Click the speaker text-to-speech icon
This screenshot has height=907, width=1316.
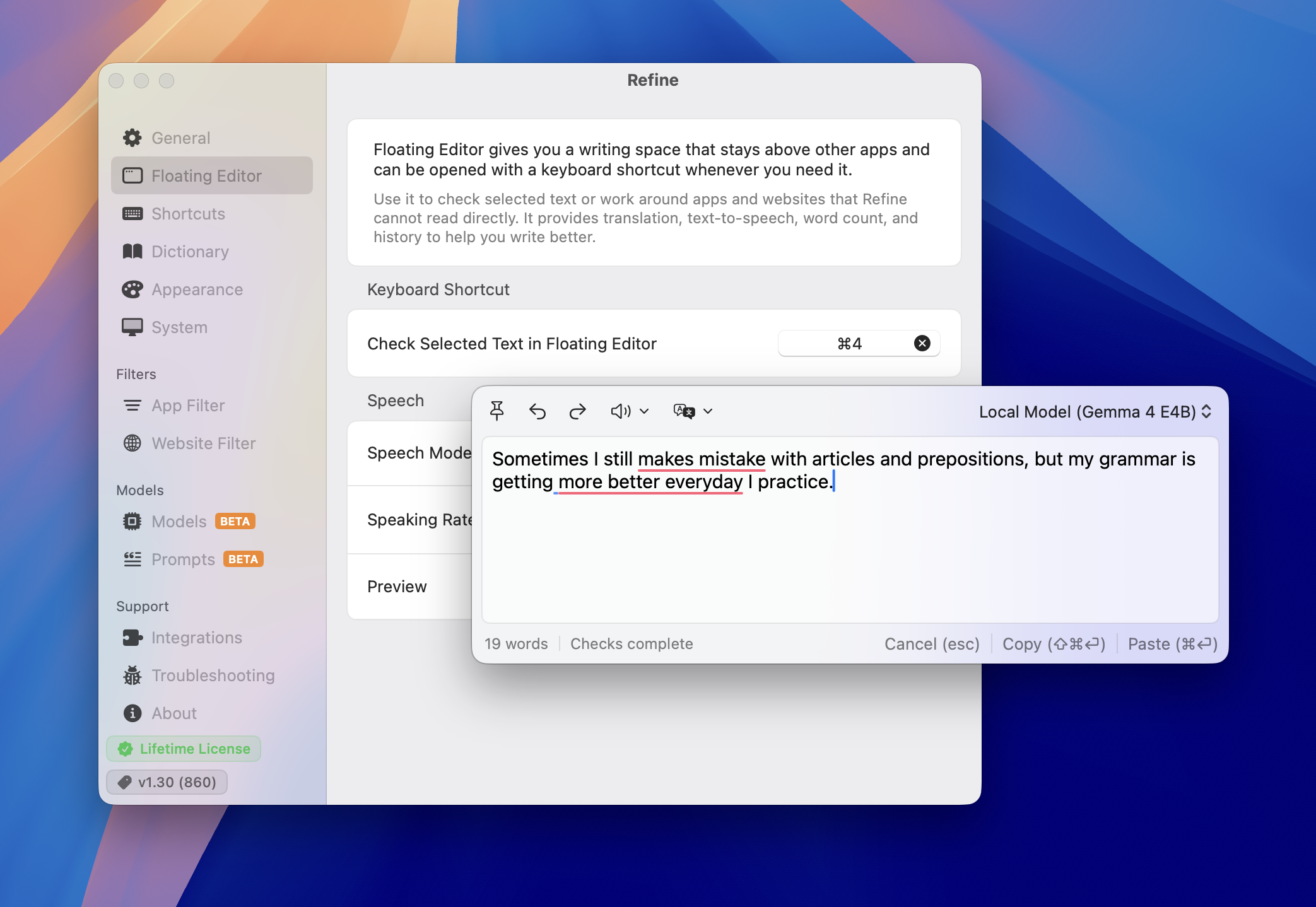click(621, 412)
